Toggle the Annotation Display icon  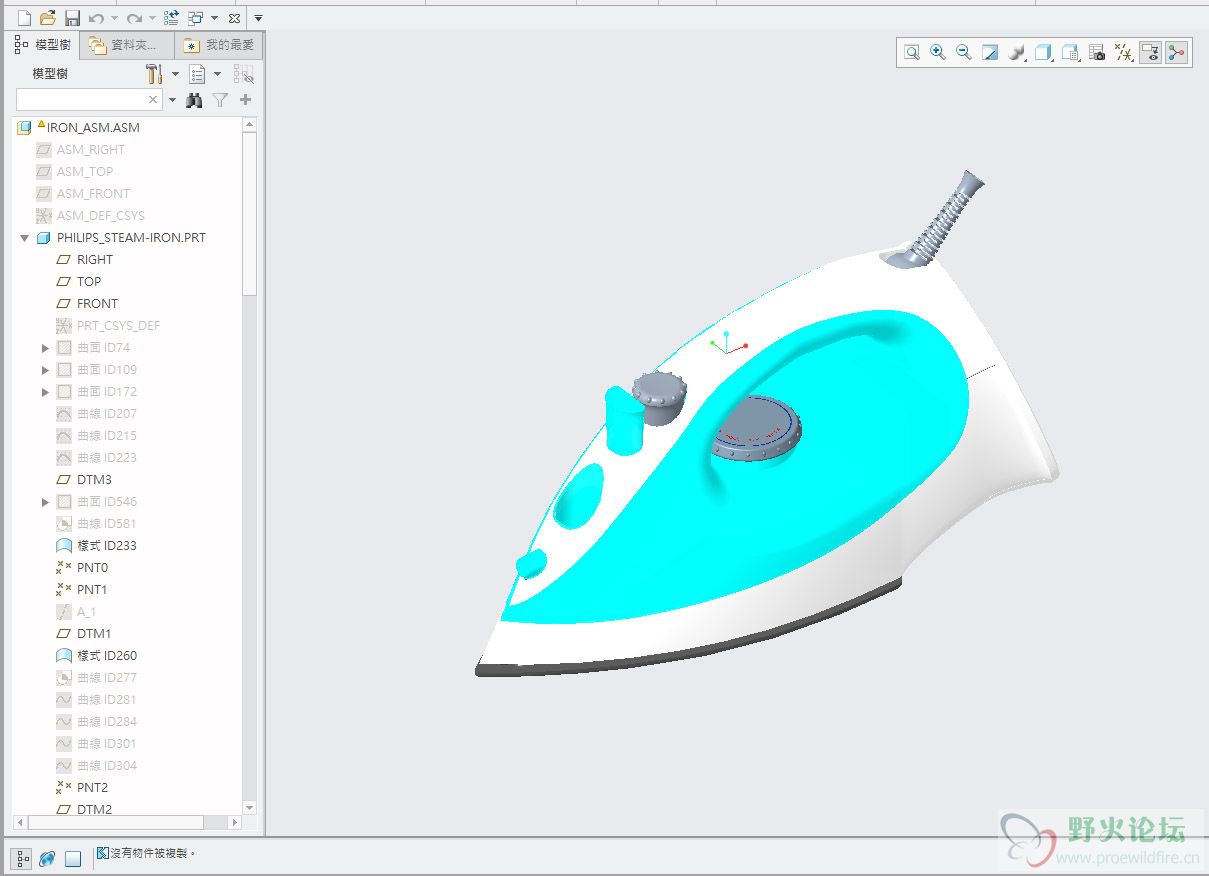click(1150, 53)
